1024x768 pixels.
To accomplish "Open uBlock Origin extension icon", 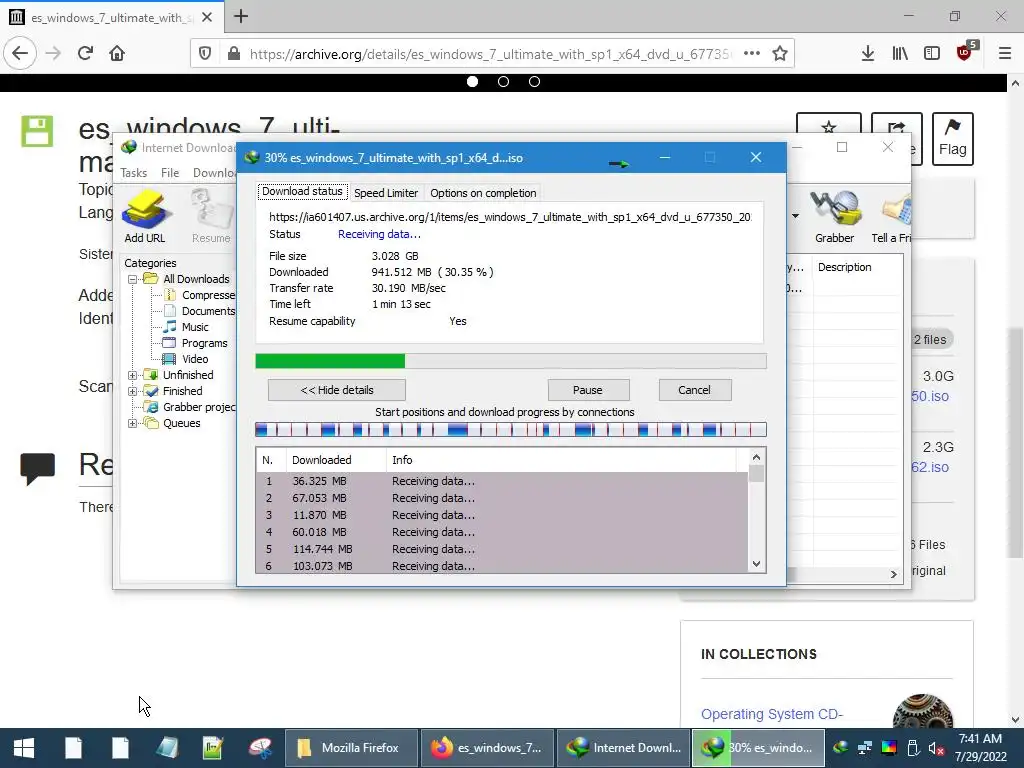I will point(965,52).
